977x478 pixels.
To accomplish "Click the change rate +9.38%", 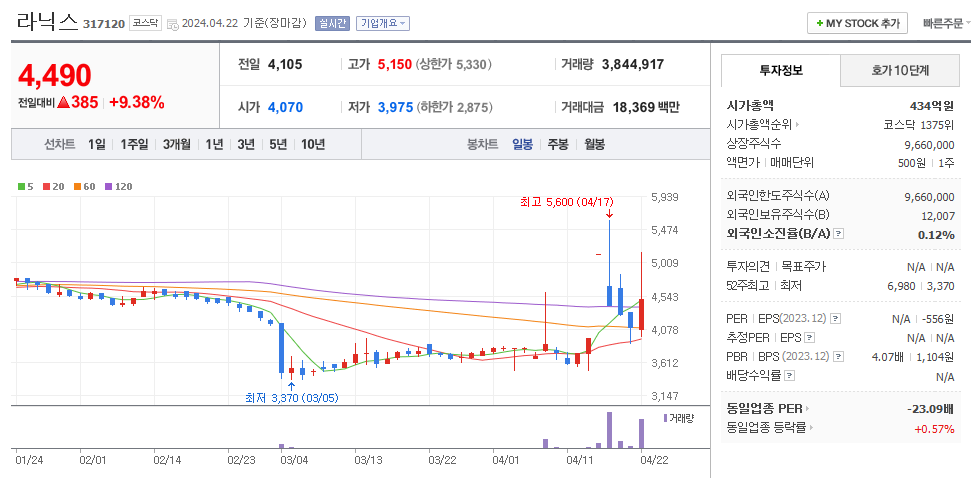I will click(136, 103).
